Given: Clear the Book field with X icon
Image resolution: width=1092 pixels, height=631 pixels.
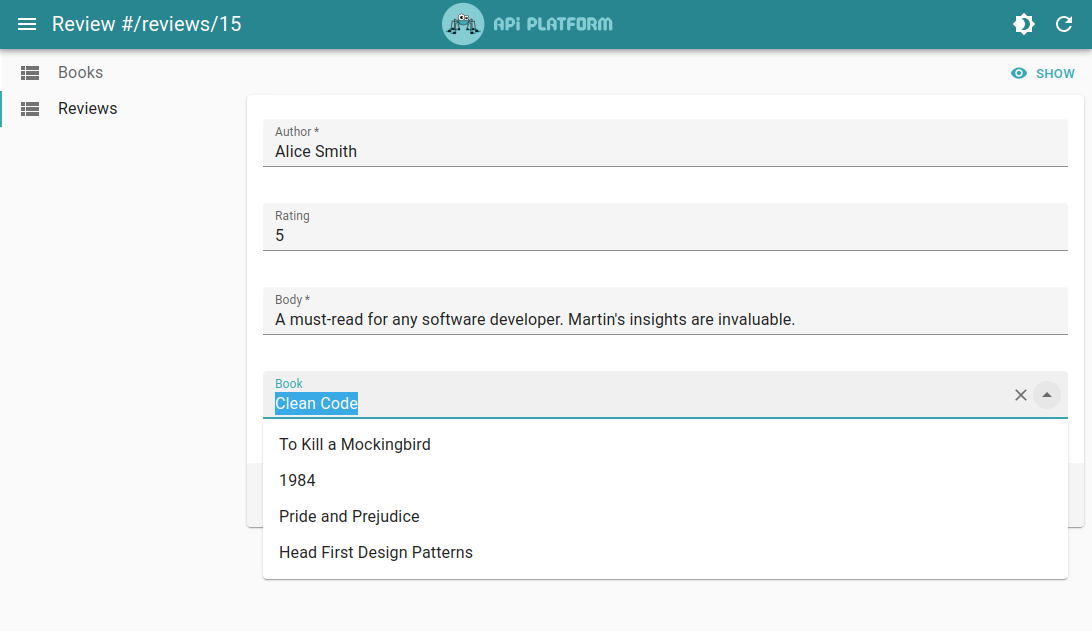Looking at the screenshot, I should point(1021,395).
